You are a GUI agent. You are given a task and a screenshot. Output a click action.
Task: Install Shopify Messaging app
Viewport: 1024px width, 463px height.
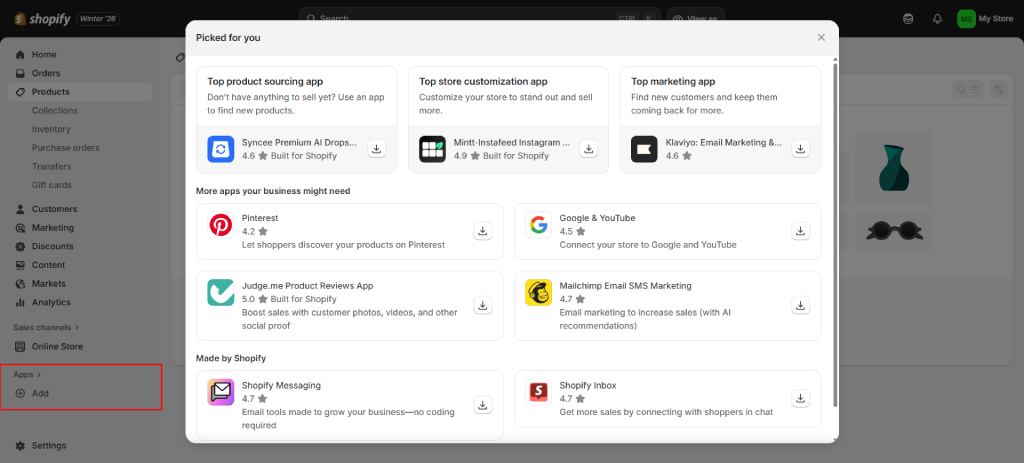click(x=483, y=406)
